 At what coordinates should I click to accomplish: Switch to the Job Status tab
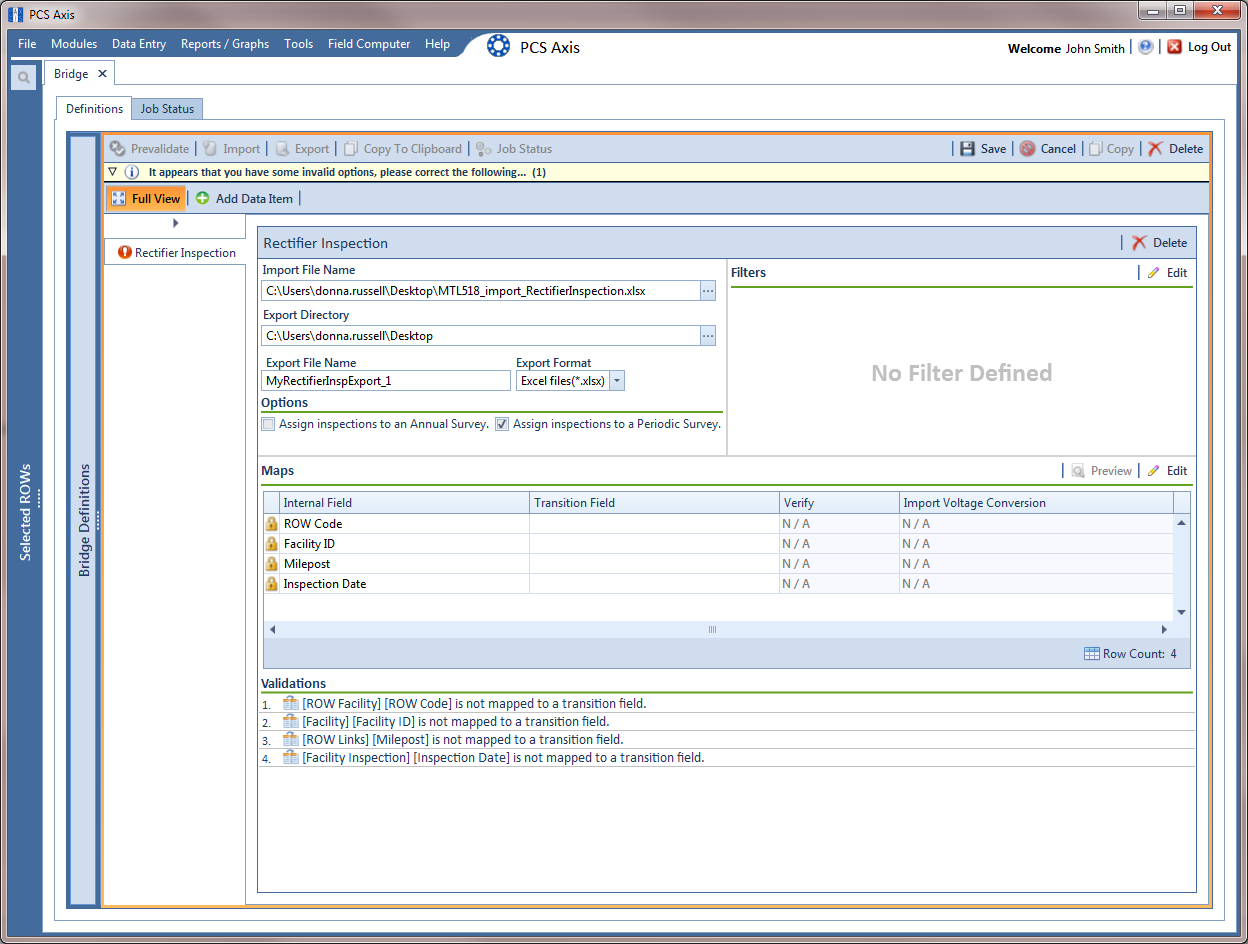pos(167,109)
